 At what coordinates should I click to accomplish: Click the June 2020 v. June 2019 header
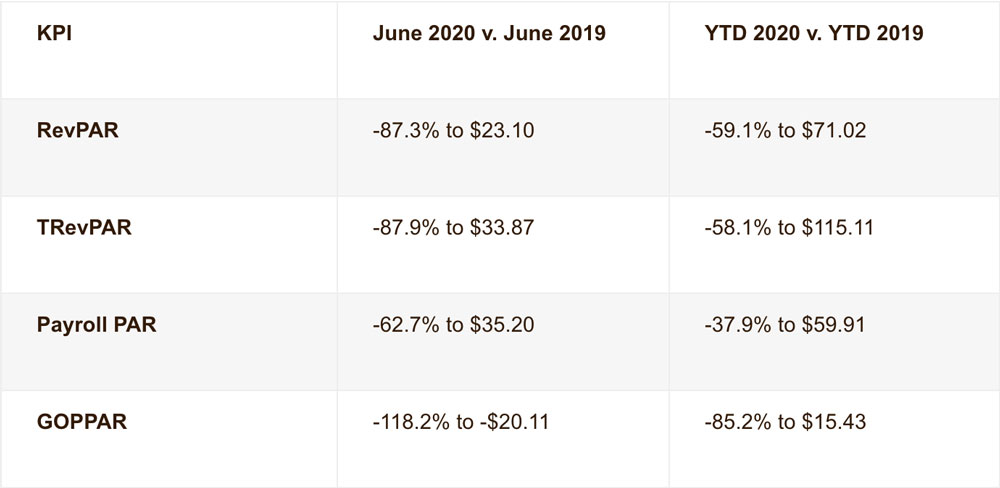489,33
